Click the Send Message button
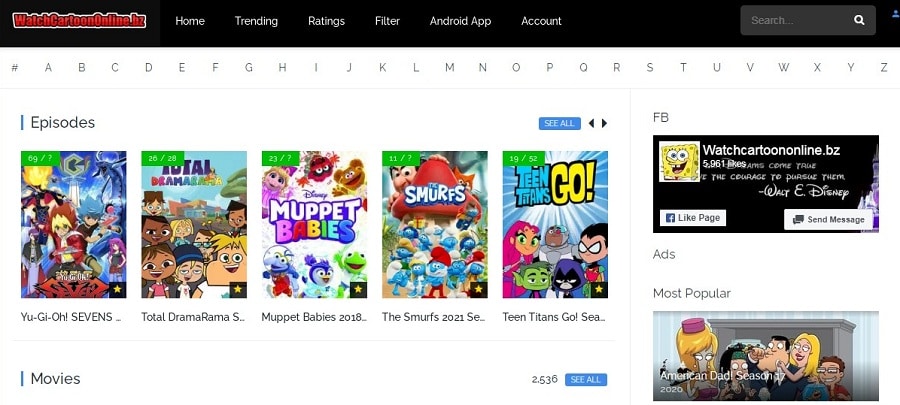The height and width of the screenshot is (405, 900). click(828, 219)
